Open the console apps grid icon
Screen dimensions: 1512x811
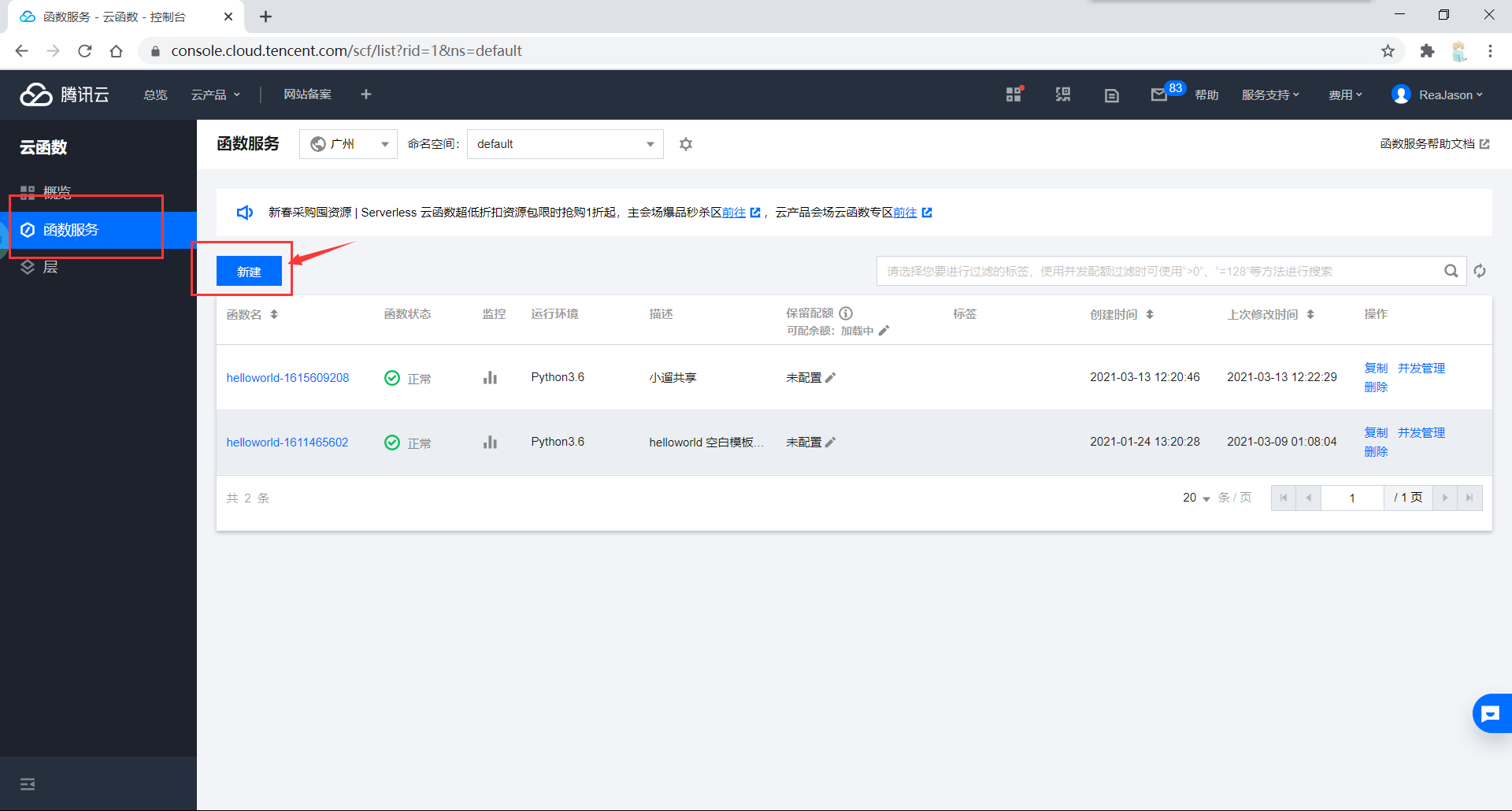click(x=1014, y=94)
